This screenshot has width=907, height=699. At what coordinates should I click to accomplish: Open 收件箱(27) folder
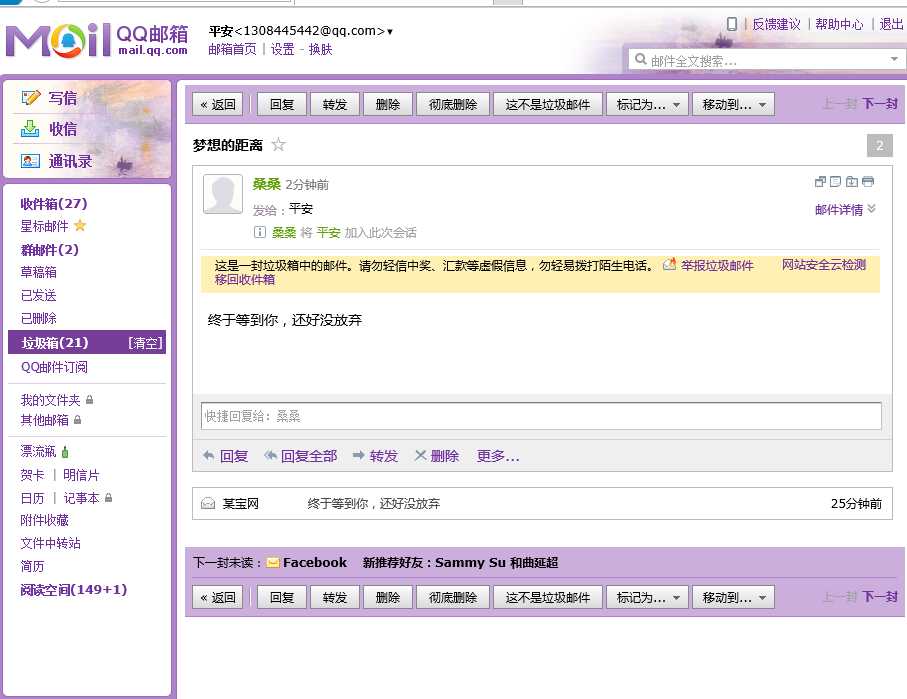54,204
